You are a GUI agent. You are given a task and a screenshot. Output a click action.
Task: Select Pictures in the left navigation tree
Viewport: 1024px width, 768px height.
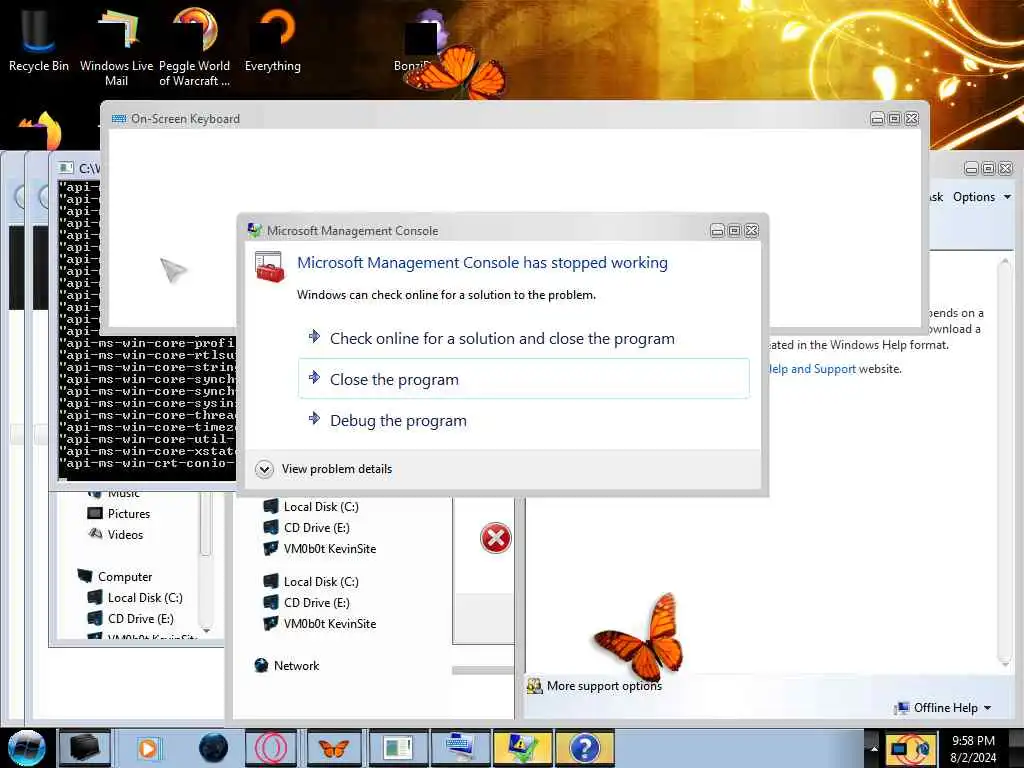pos(119,514)
